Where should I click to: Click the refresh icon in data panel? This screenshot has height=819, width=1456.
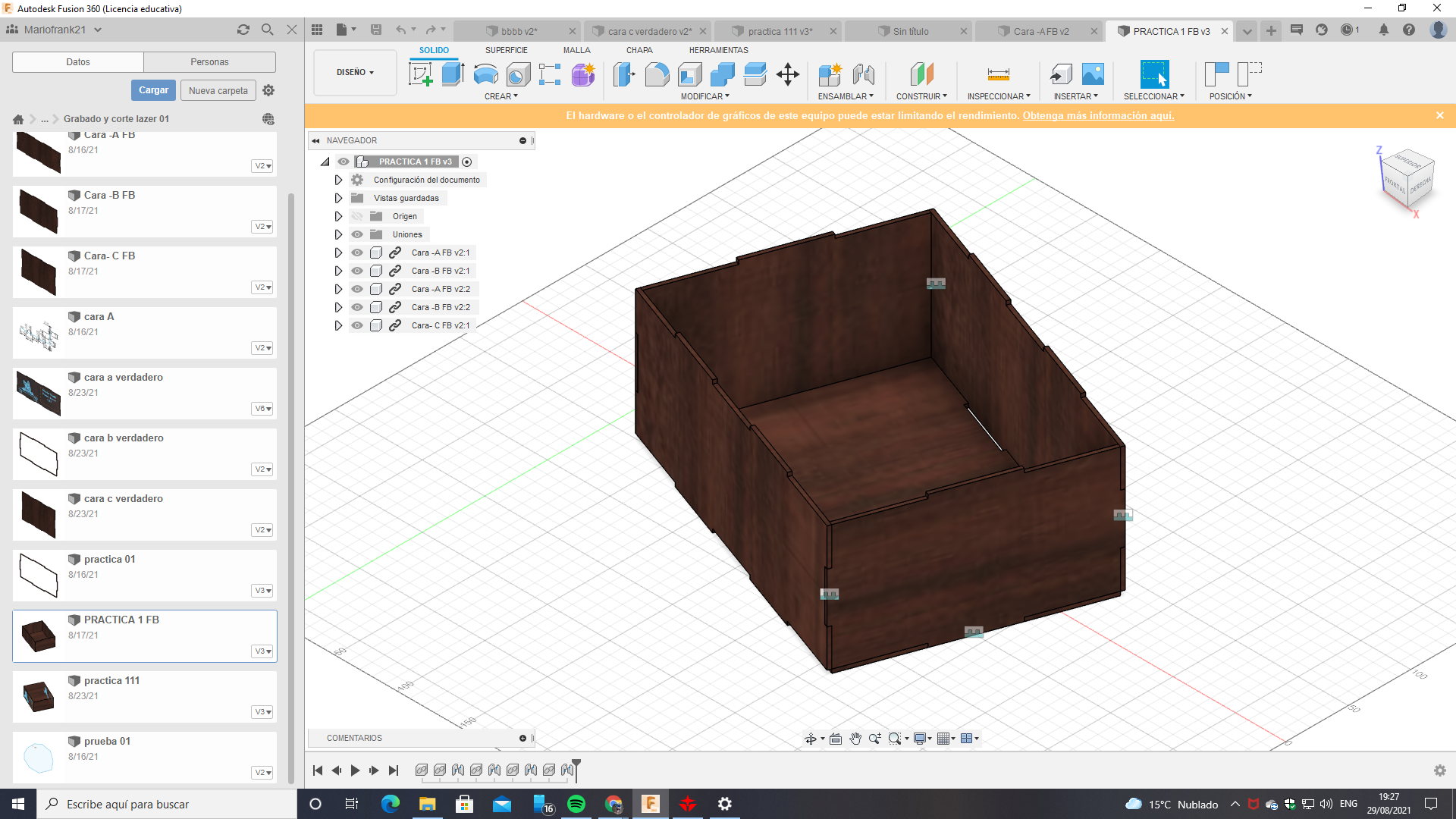243,30
